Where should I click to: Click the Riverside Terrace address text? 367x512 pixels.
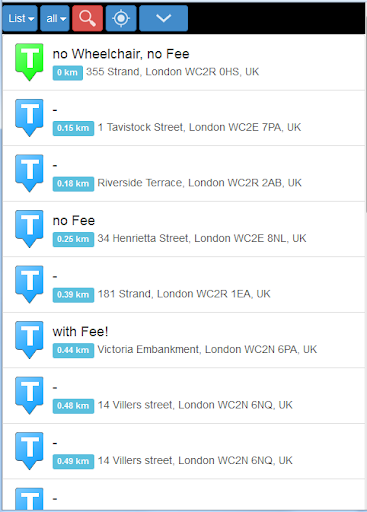pos(199,183)
